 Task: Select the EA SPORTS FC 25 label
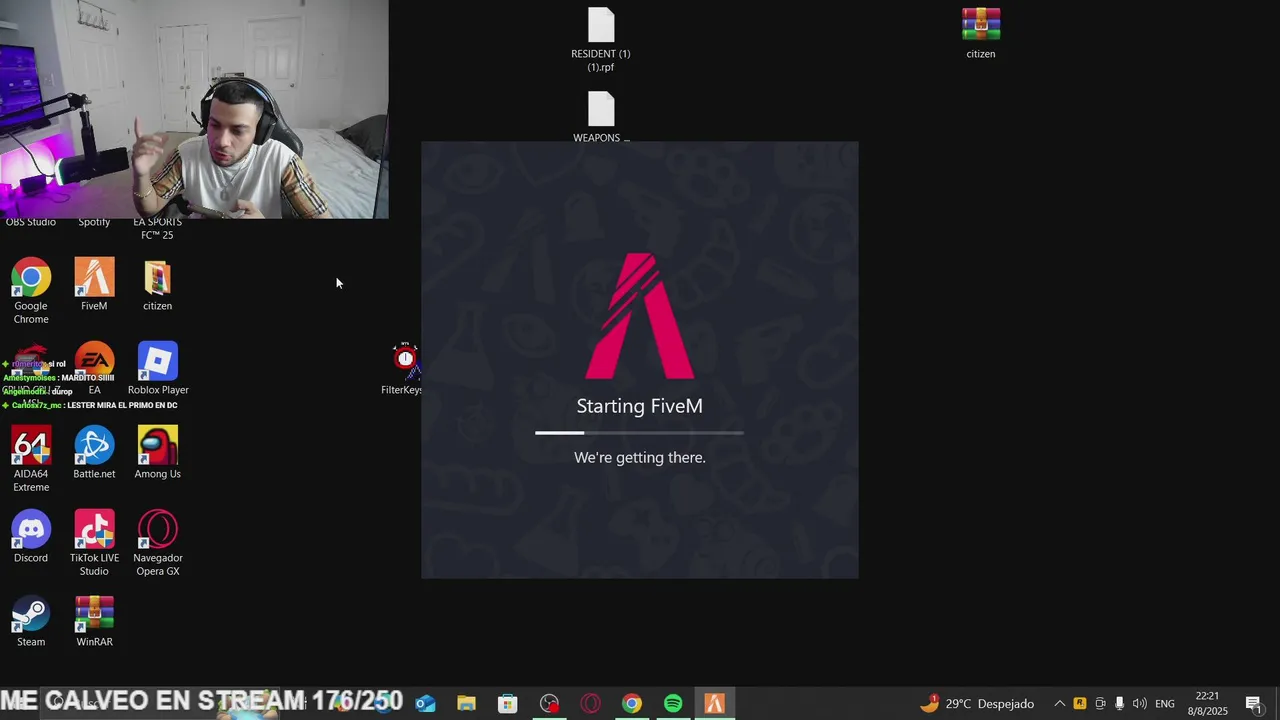click(x=157, y=228)
